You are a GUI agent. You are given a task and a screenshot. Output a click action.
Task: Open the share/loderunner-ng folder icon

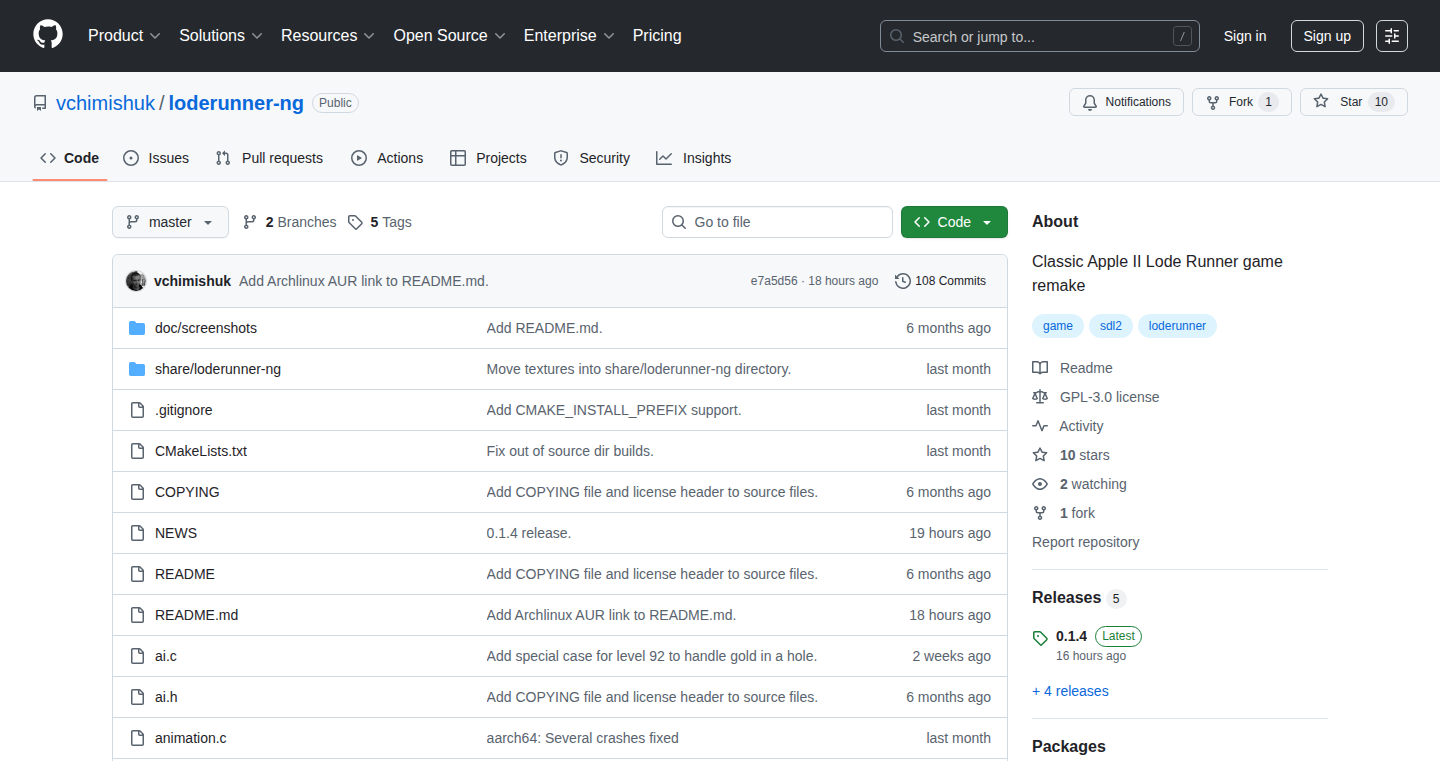point(137,369)
